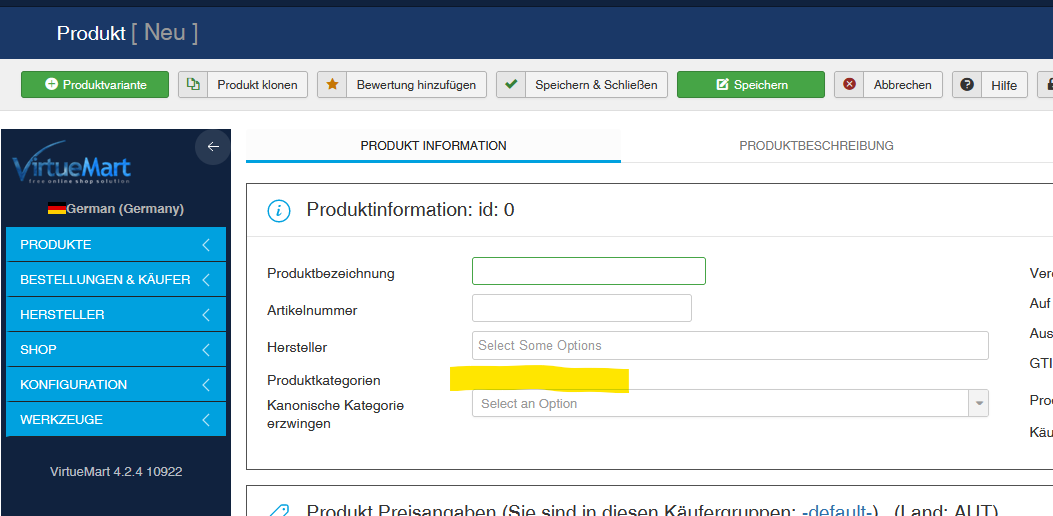The image size is (1053, 516).
Task: Switch to the Produktbeschreibung tab
Action: click(816, 146)
